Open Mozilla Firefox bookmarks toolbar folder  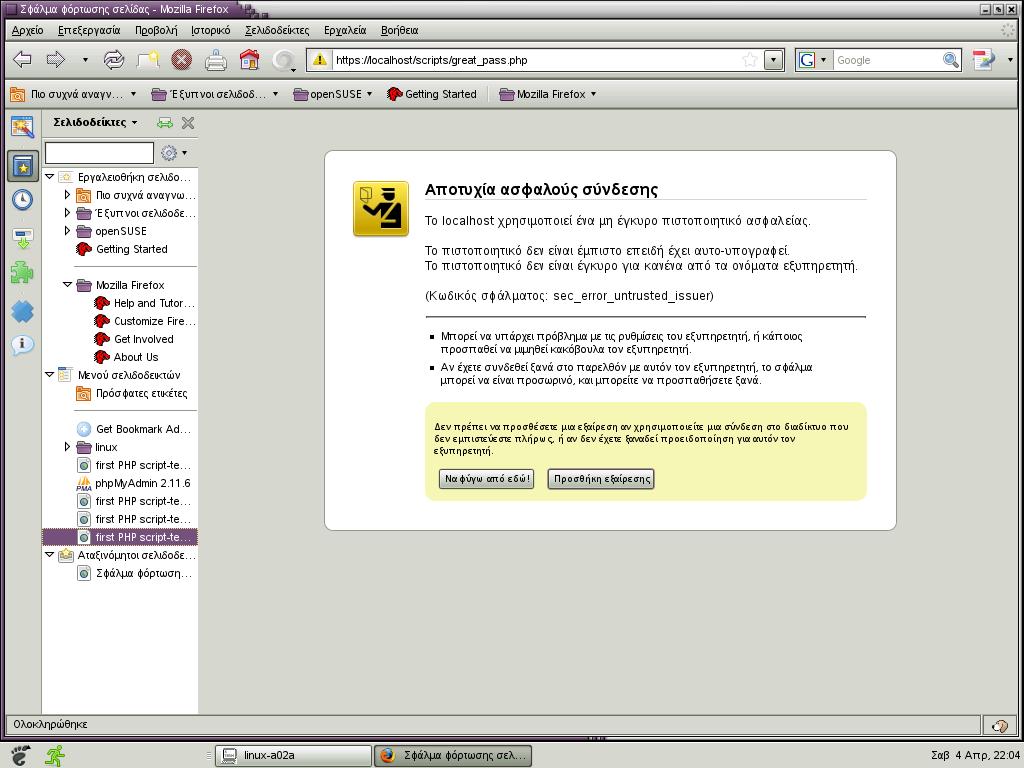coord(548,94)
